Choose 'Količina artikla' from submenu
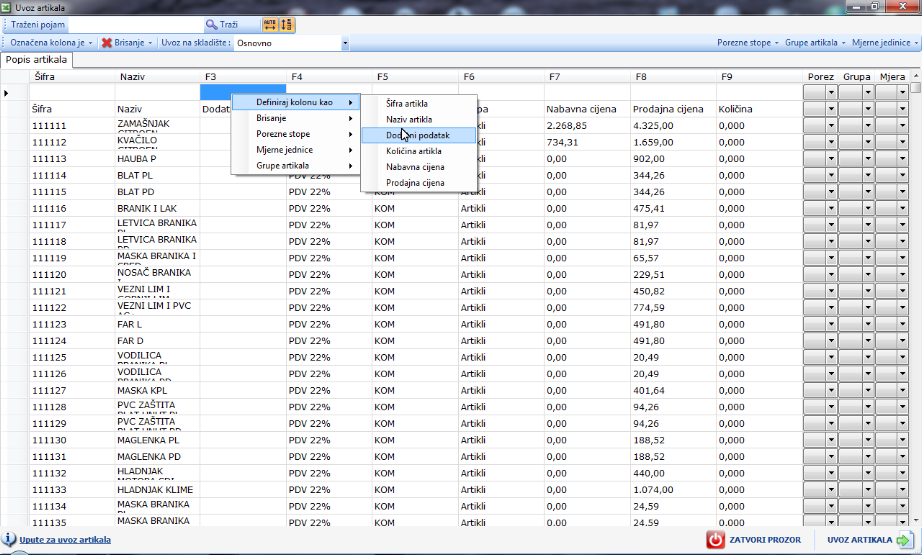922x555 pixels. click(419, 151)
